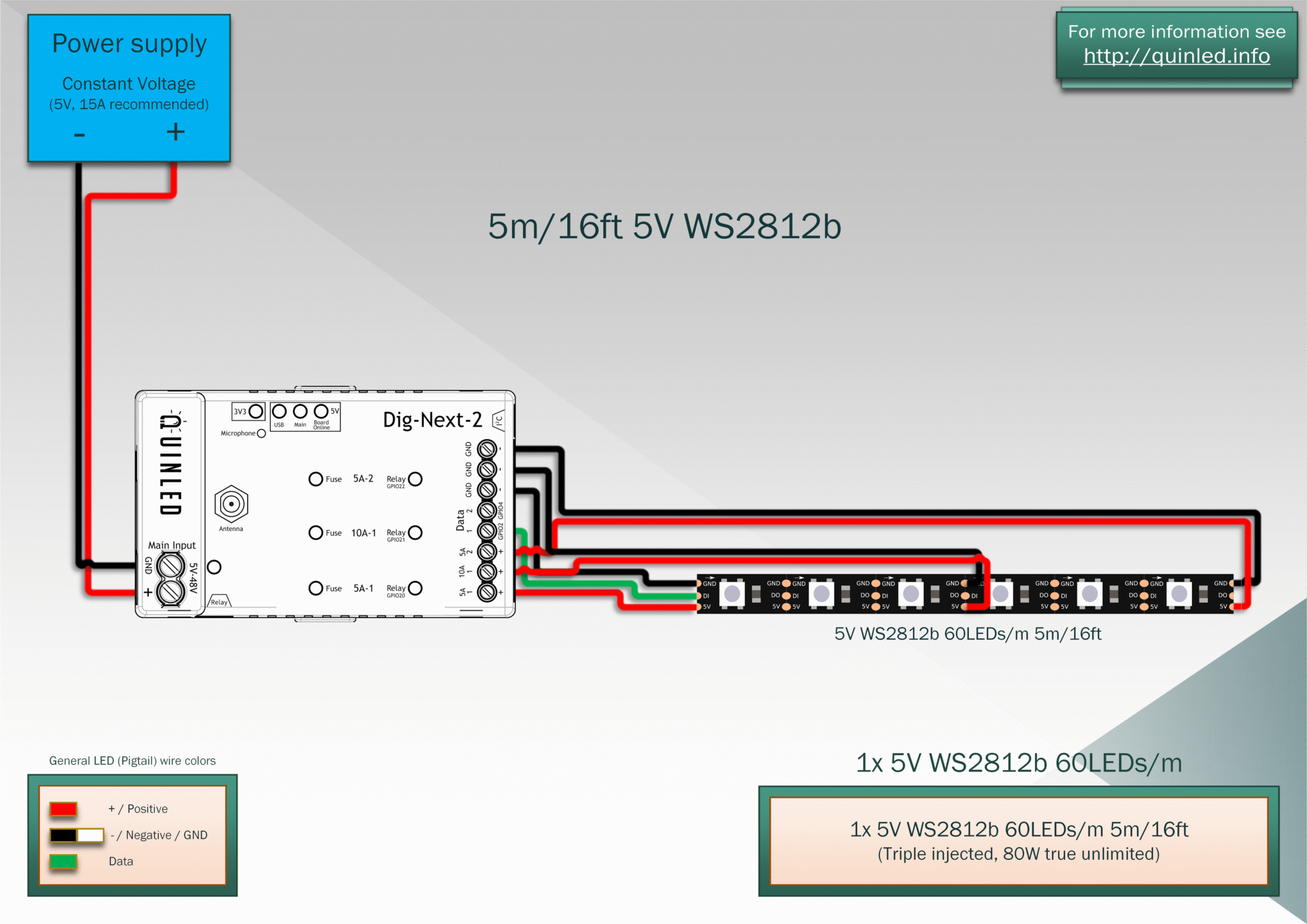Click the first LED on the strip

click(x=732, y=594)
